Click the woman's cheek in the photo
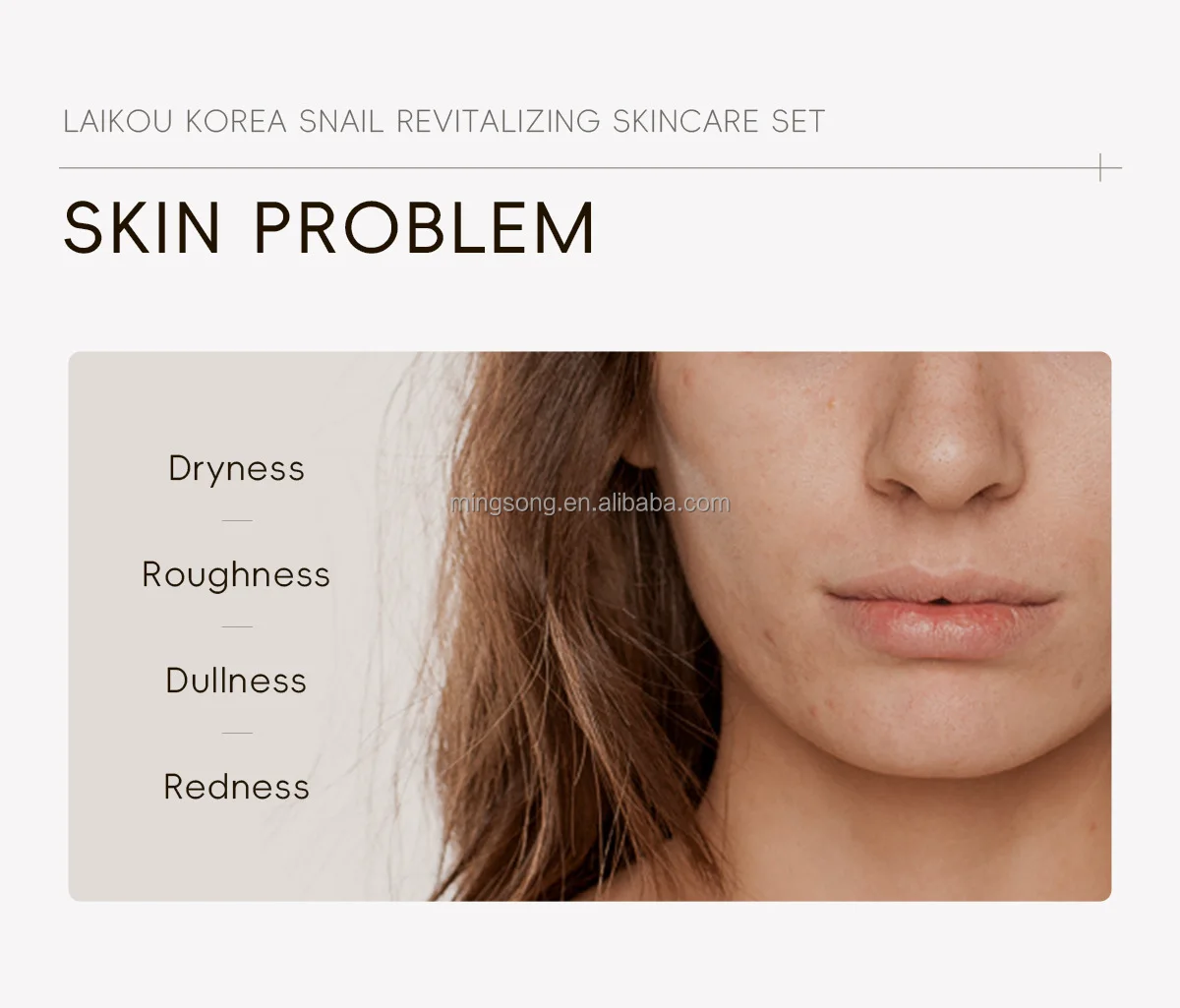Screen dimensions: 1180x1008 (x=757, y=551)
